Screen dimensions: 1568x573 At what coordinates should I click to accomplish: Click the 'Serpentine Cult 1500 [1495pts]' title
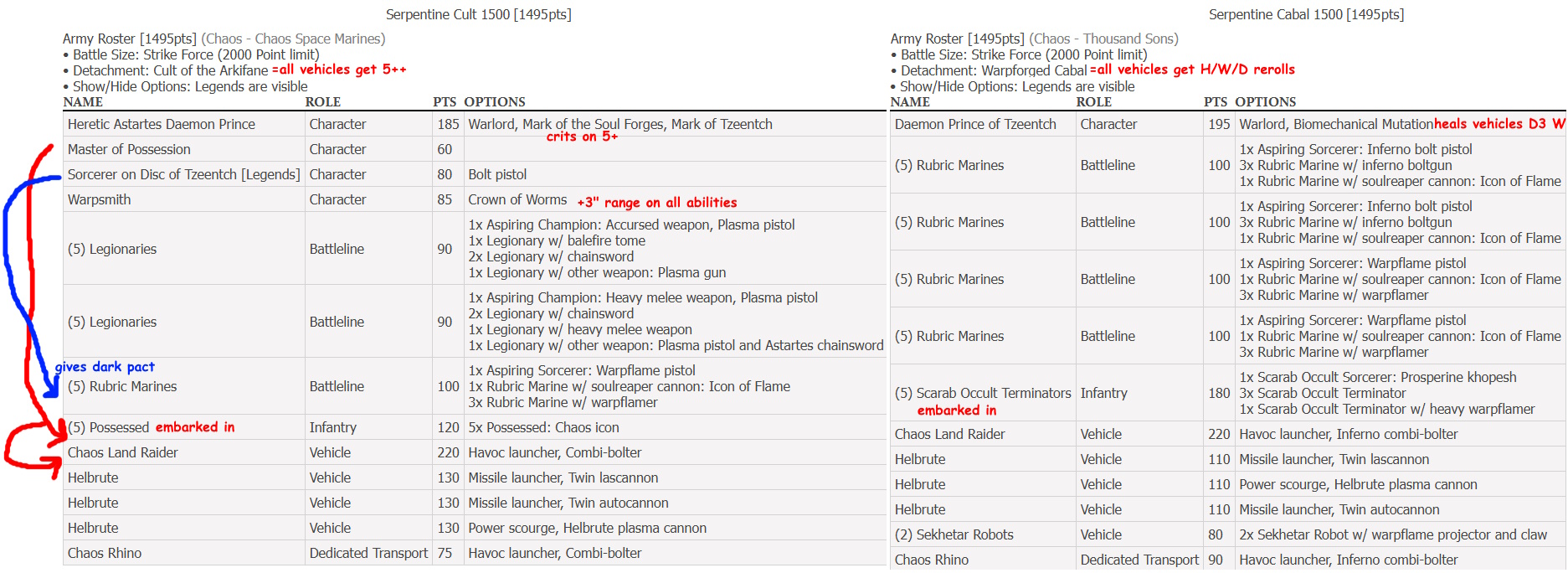tap(478, 14)
